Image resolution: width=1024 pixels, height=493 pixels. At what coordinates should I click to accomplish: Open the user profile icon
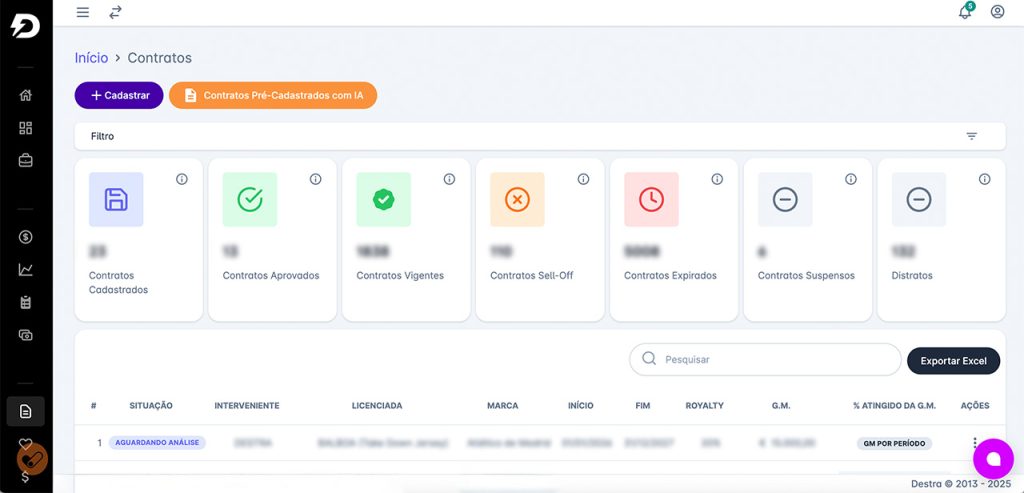pos(997,12)
